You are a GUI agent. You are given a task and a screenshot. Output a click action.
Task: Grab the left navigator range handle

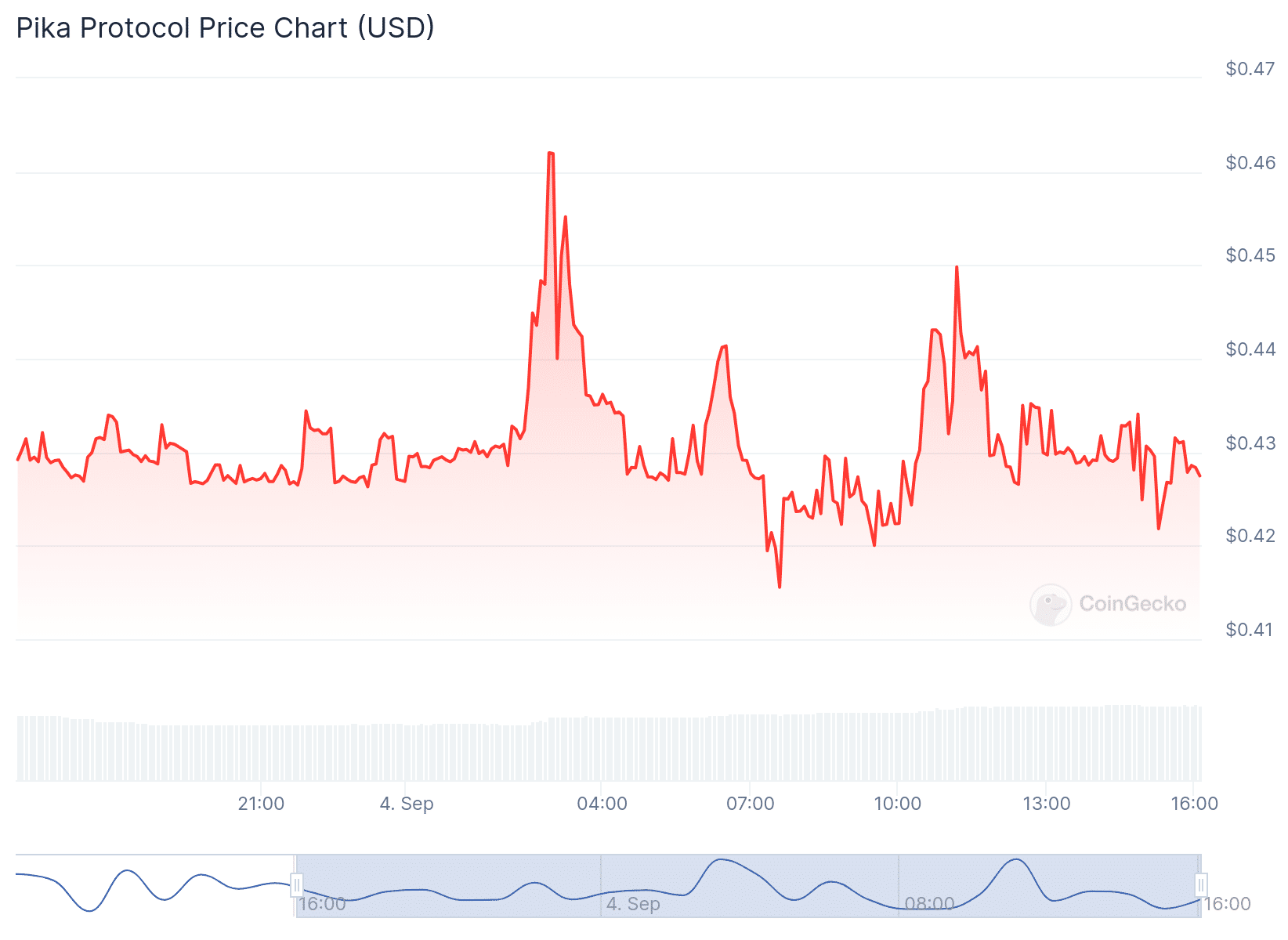pos(296,885)
